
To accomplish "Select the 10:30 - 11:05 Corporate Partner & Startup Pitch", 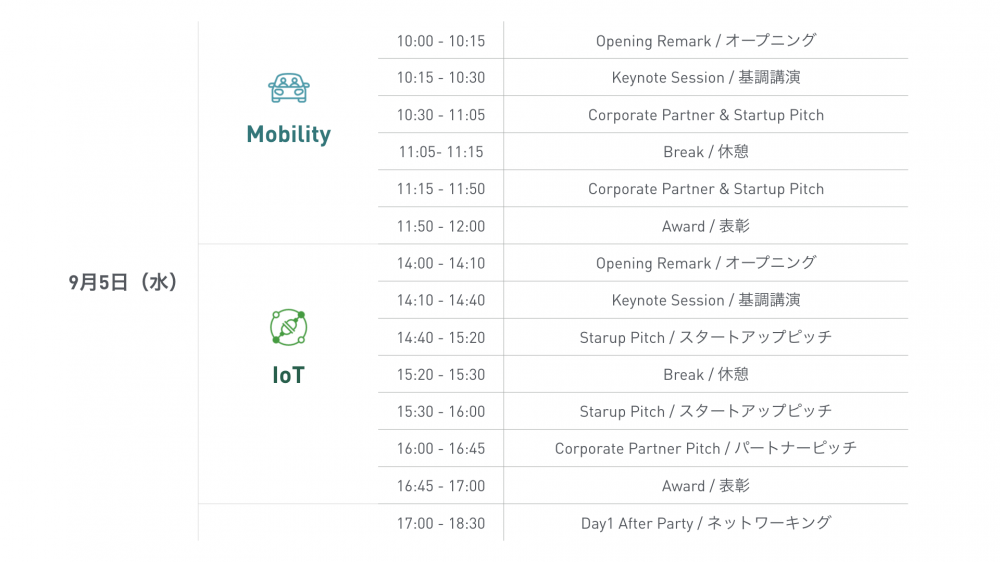I will tap(643, 115).
